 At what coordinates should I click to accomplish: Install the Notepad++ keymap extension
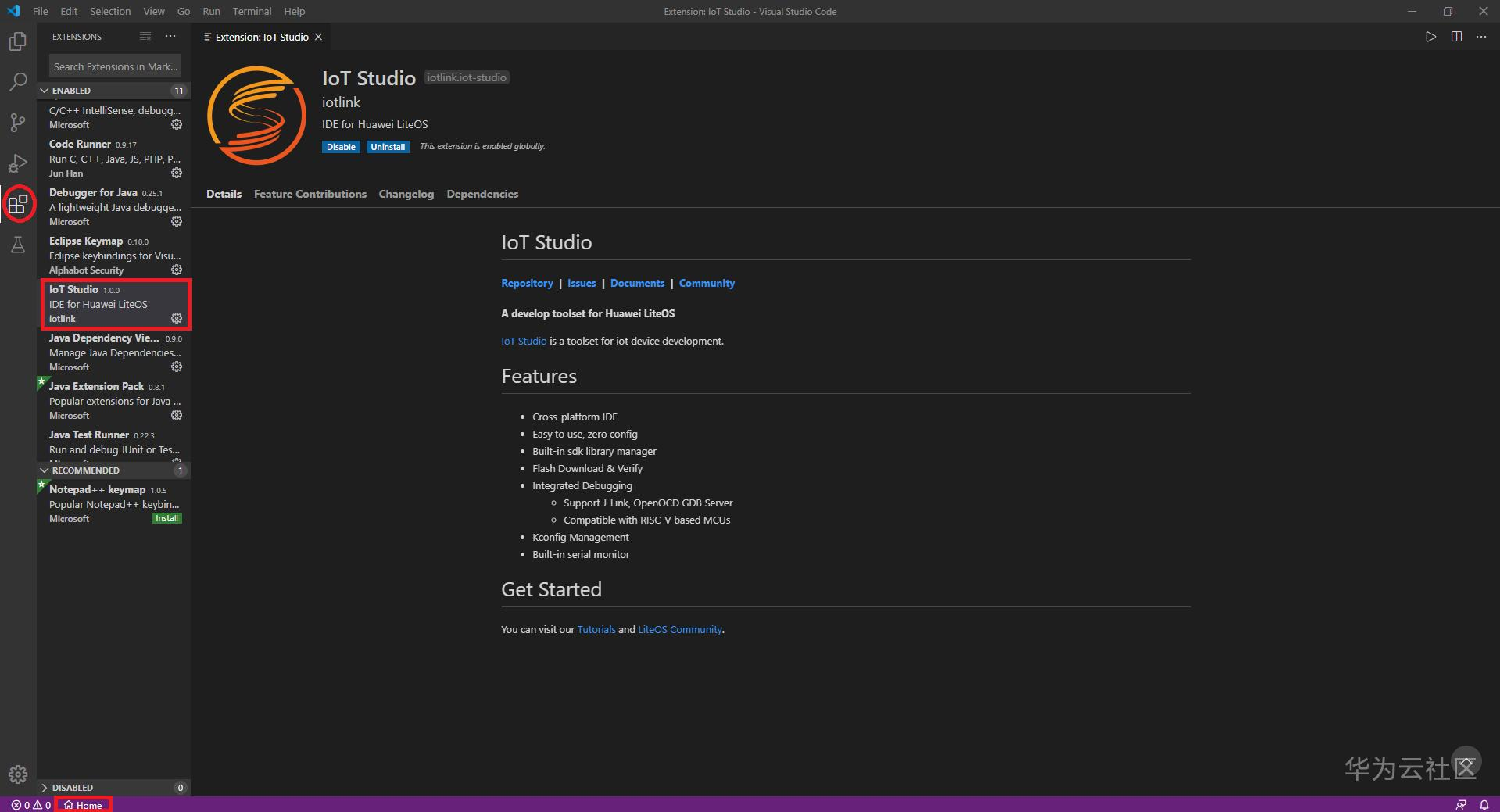(x=166, y=518)
